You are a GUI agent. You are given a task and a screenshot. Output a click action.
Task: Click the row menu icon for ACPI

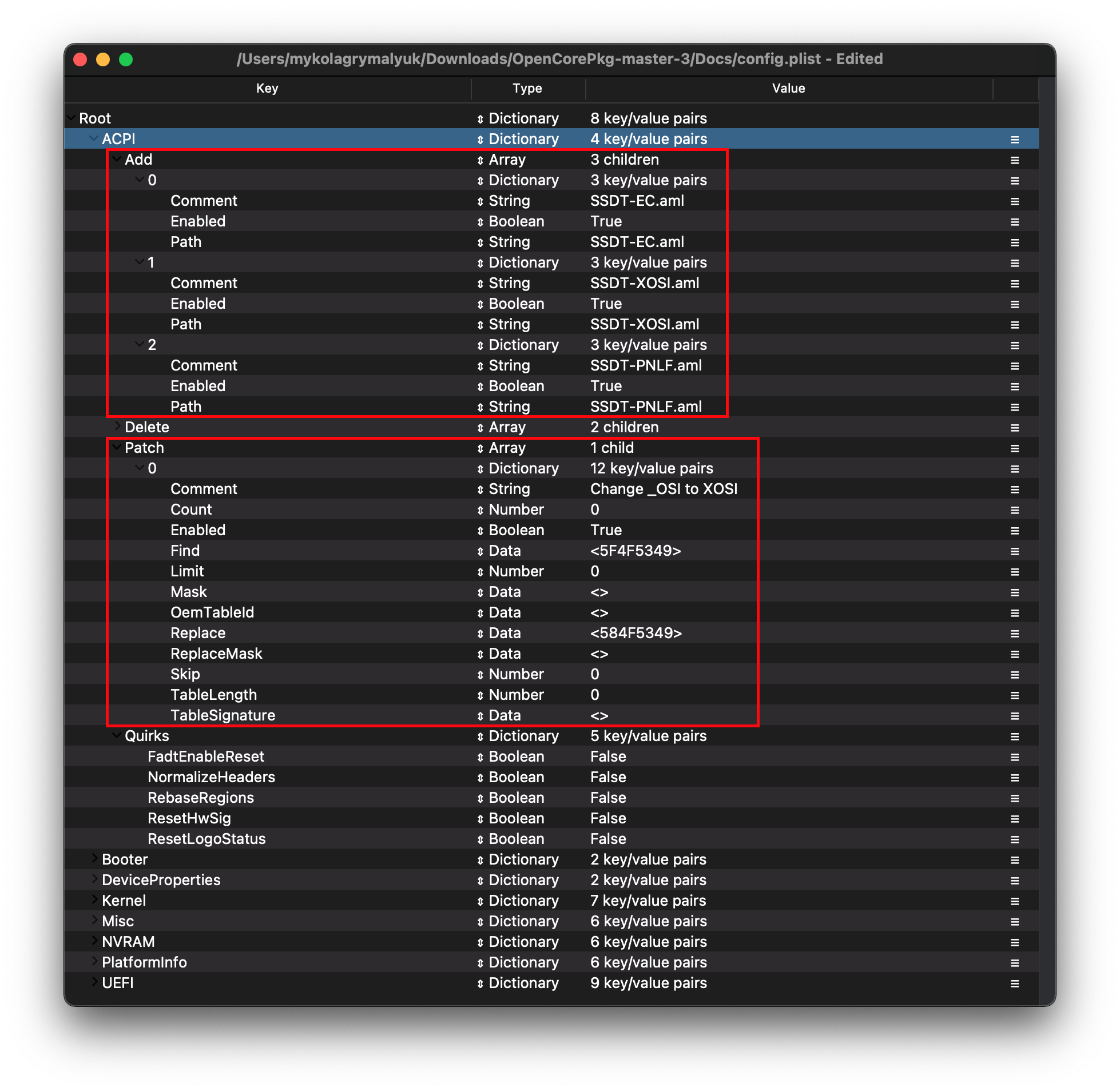pyautogui.click(x=1014, y=140)
